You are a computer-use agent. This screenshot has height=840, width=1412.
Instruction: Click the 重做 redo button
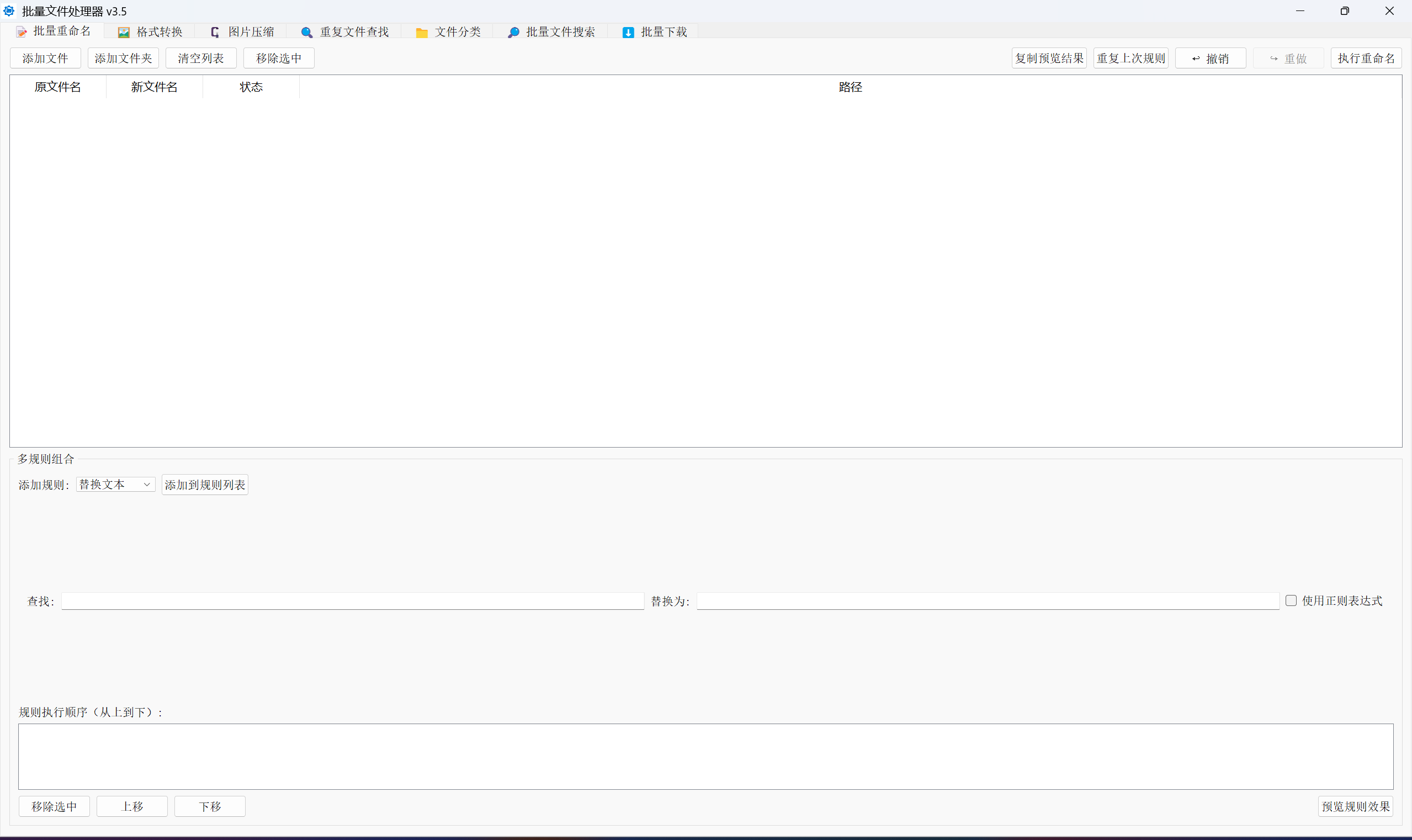point(1288,58)
